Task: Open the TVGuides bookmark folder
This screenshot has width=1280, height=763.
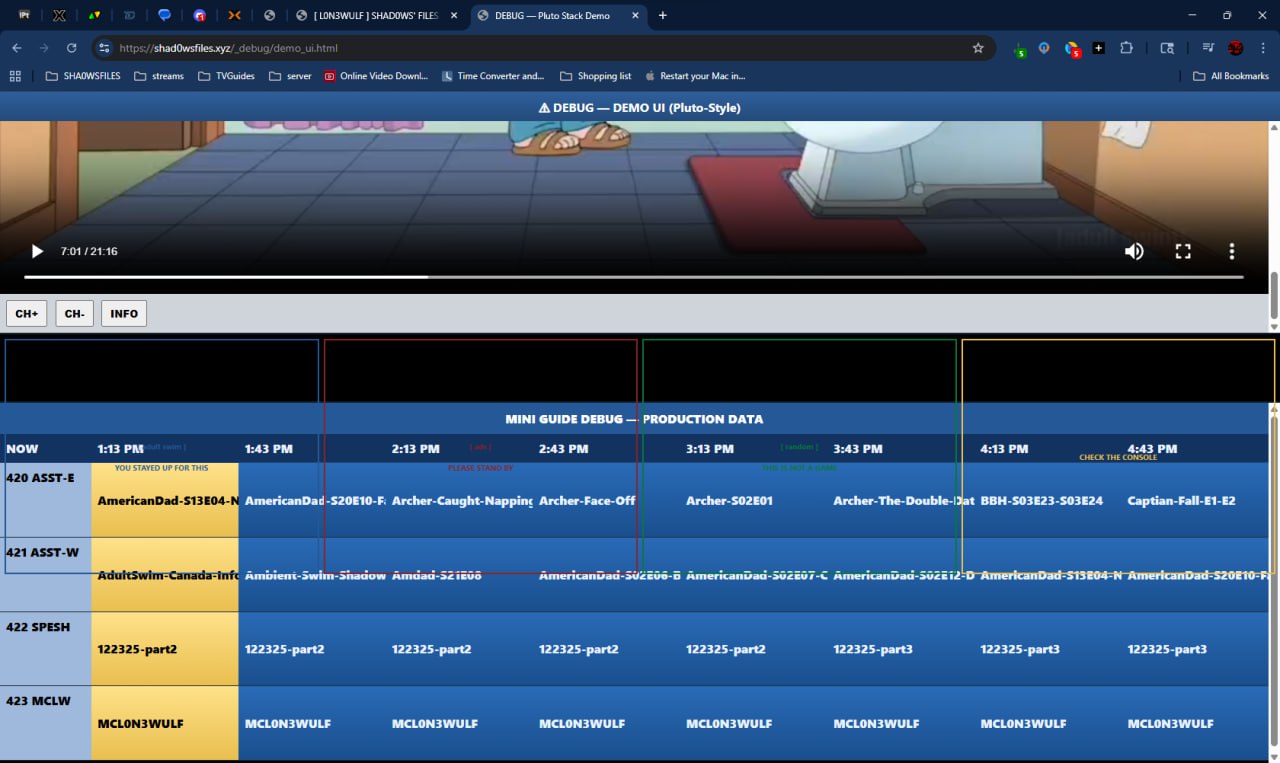Action: [x=226, y=76]
